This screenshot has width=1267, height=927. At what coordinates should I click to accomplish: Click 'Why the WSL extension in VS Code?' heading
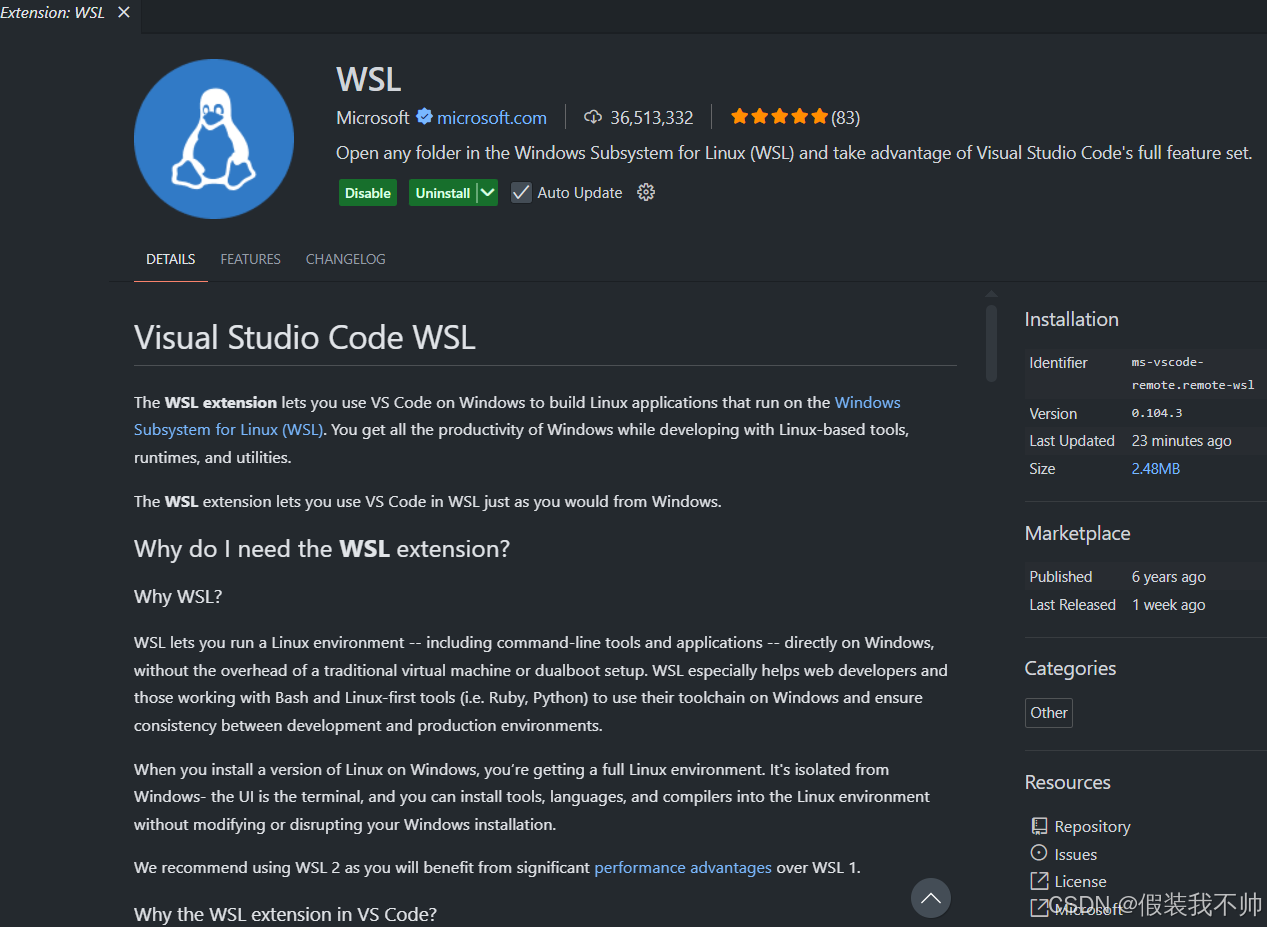coord(286,913)
